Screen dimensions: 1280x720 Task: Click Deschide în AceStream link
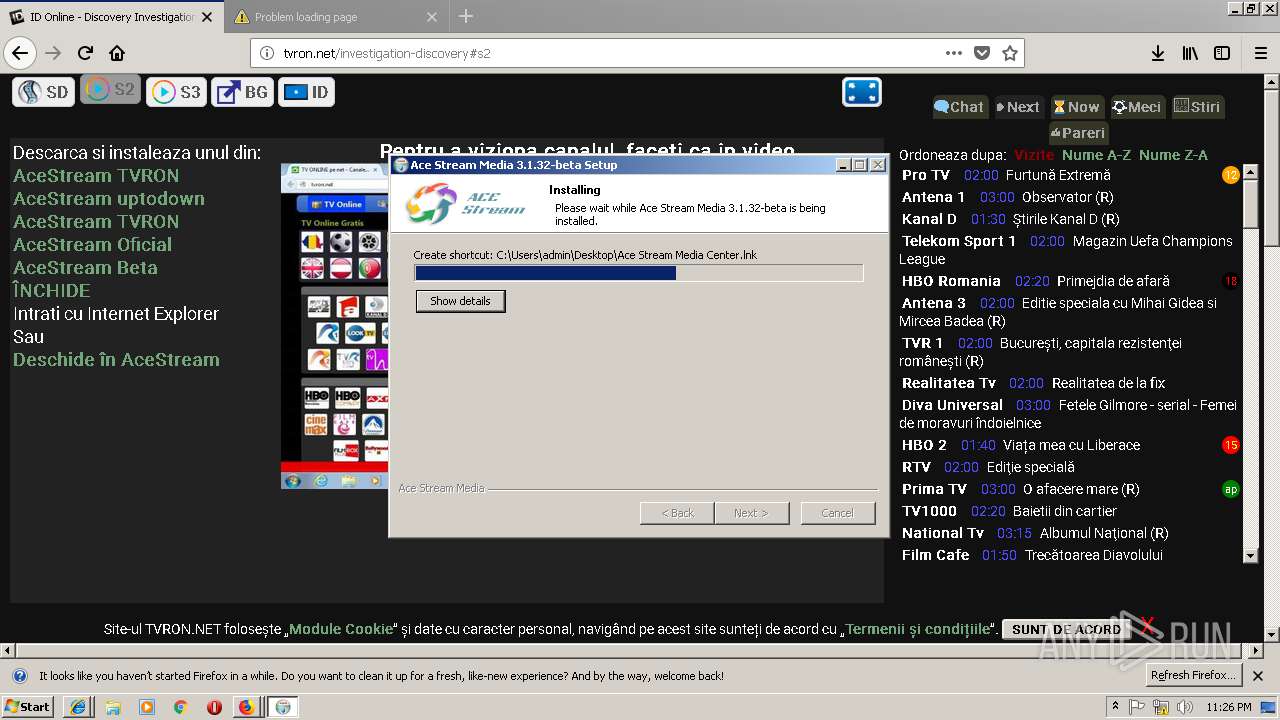(116, 360)
